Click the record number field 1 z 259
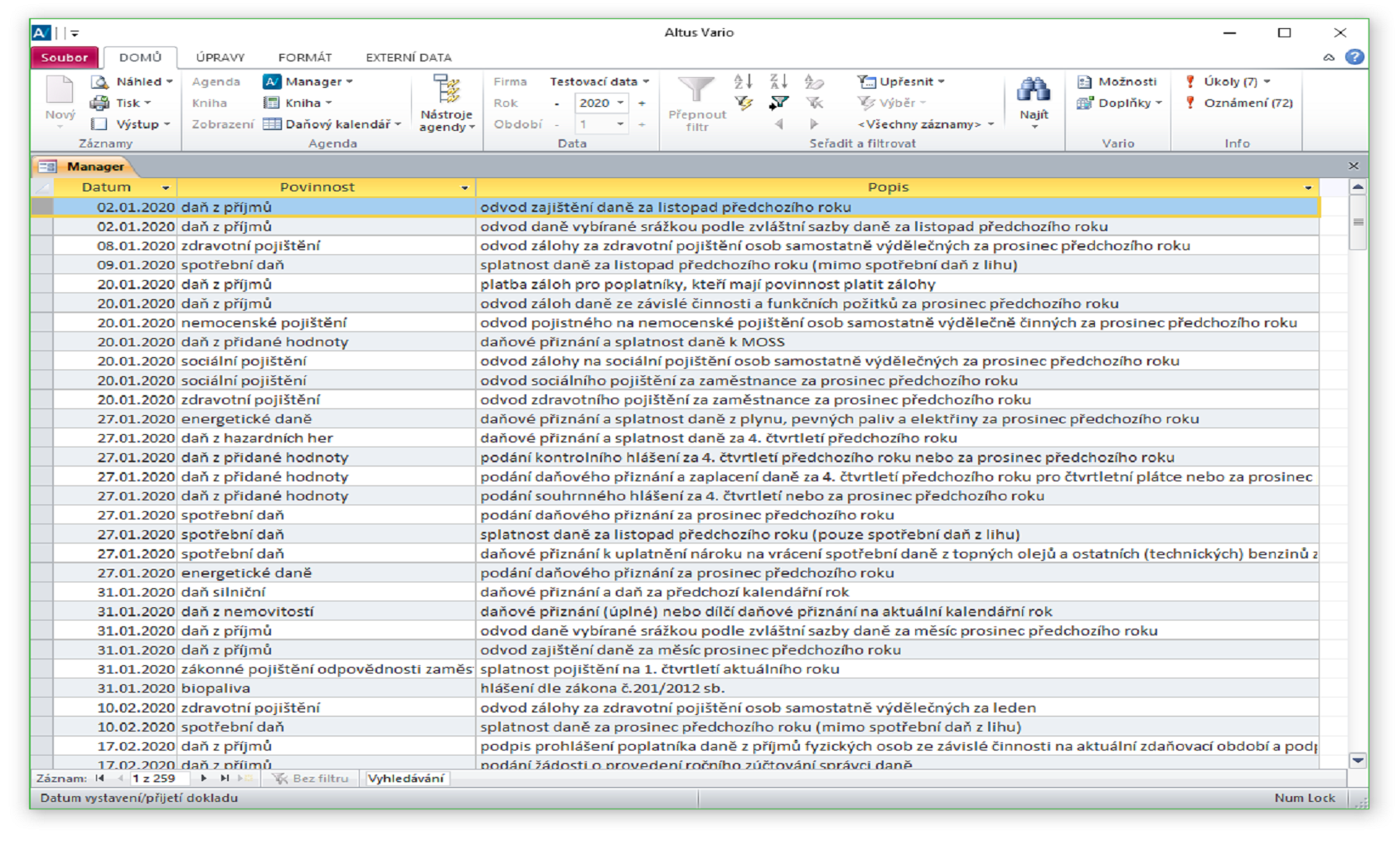The height and width of the screenshot is (845, 1400). click(159, 778)
